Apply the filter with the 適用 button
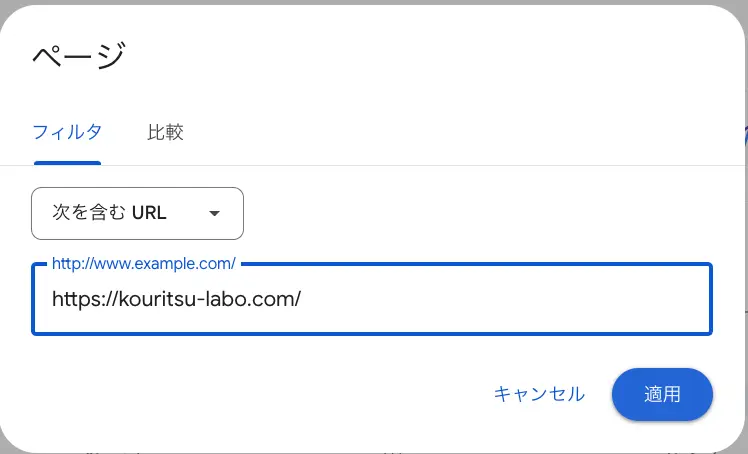The width and height of the screenshot is (748, 454). click(x=662, y=394)
